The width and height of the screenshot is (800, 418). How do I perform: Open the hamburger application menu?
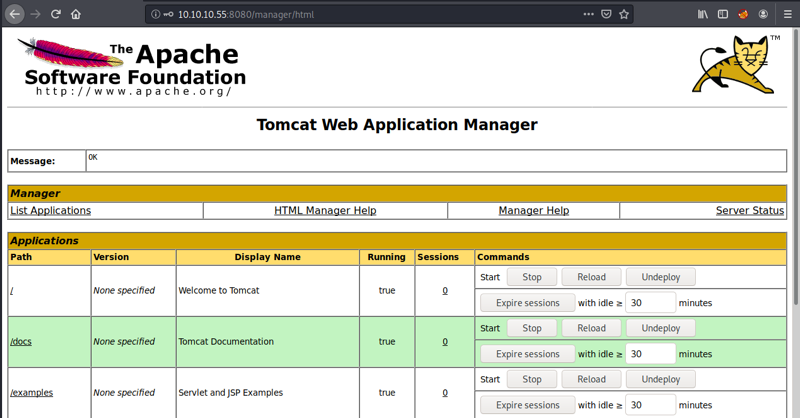(x=788, y=14)
